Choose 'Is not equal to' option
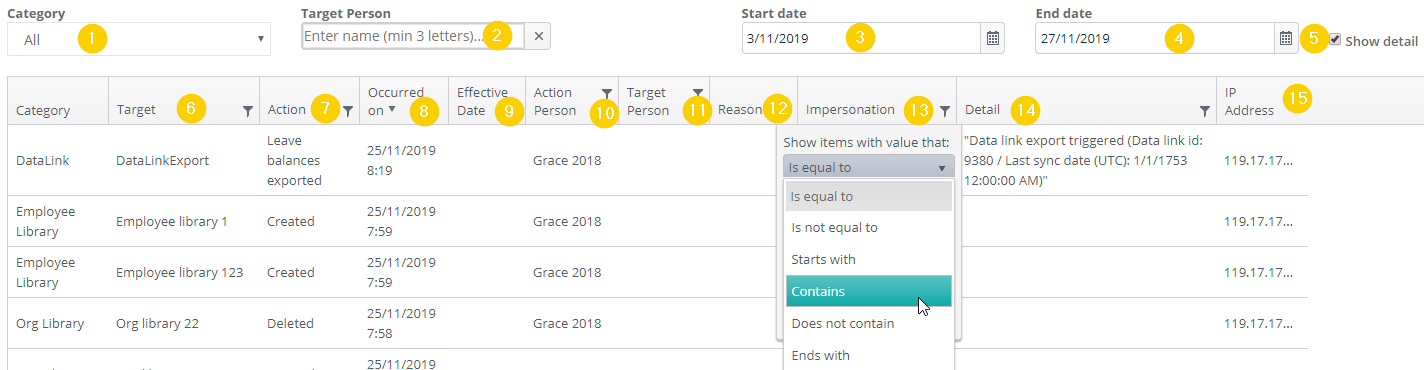 click(868, 227)
